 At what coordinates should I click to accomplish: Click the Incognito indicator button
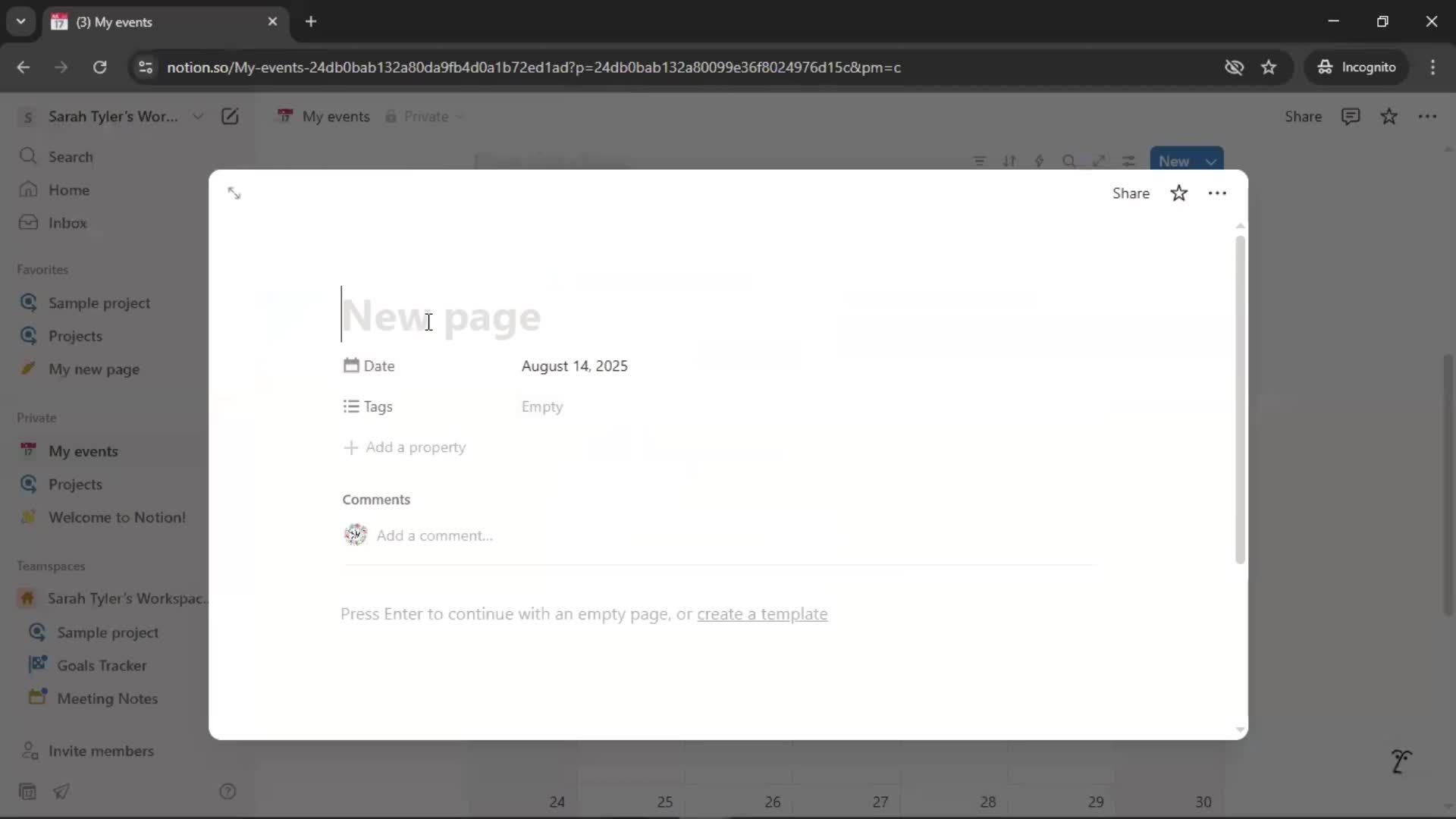pos(1357,67)
